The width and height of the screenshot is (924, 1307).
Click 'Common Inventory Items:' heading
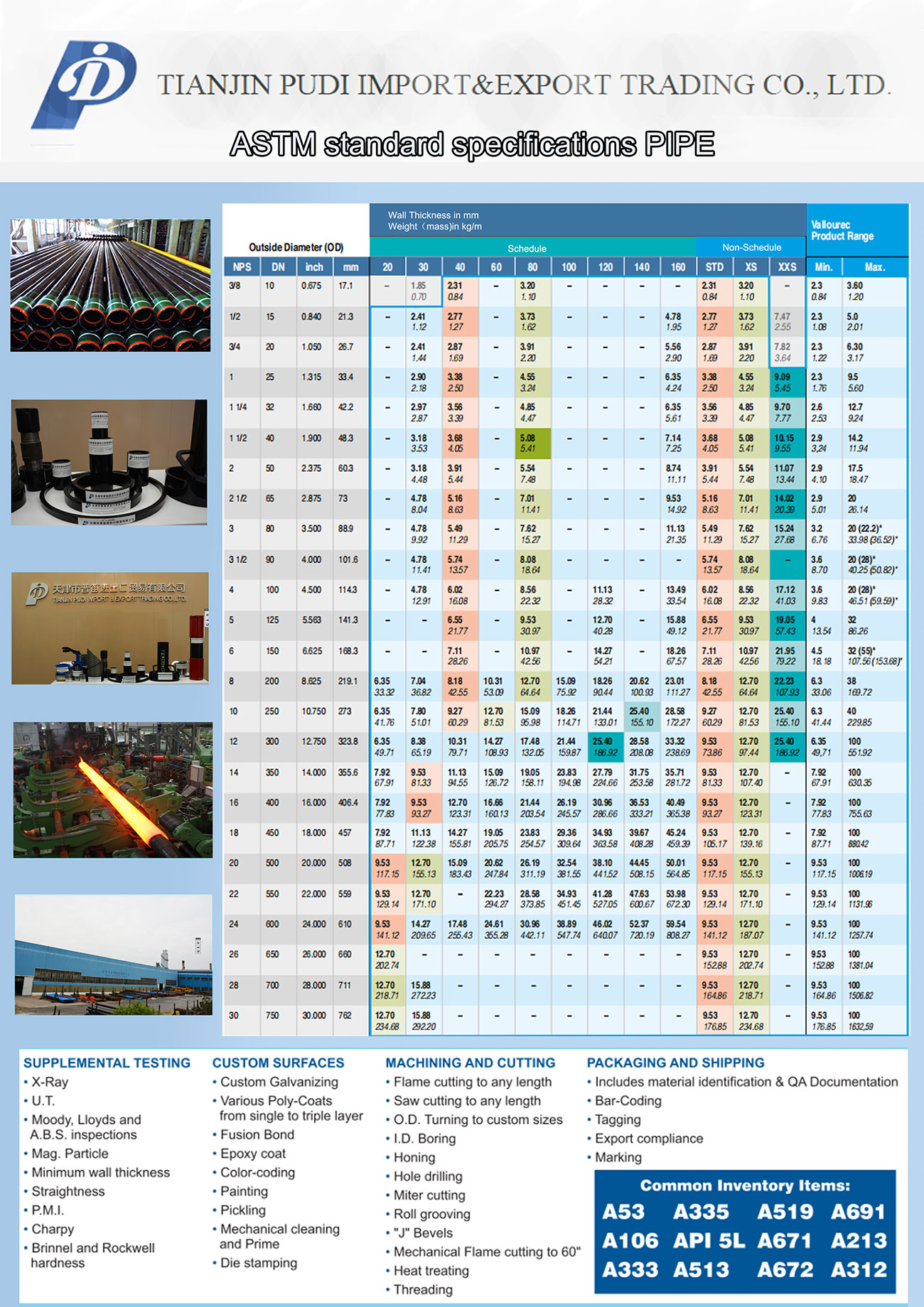pyautogui.click(x=745, y=1185)
